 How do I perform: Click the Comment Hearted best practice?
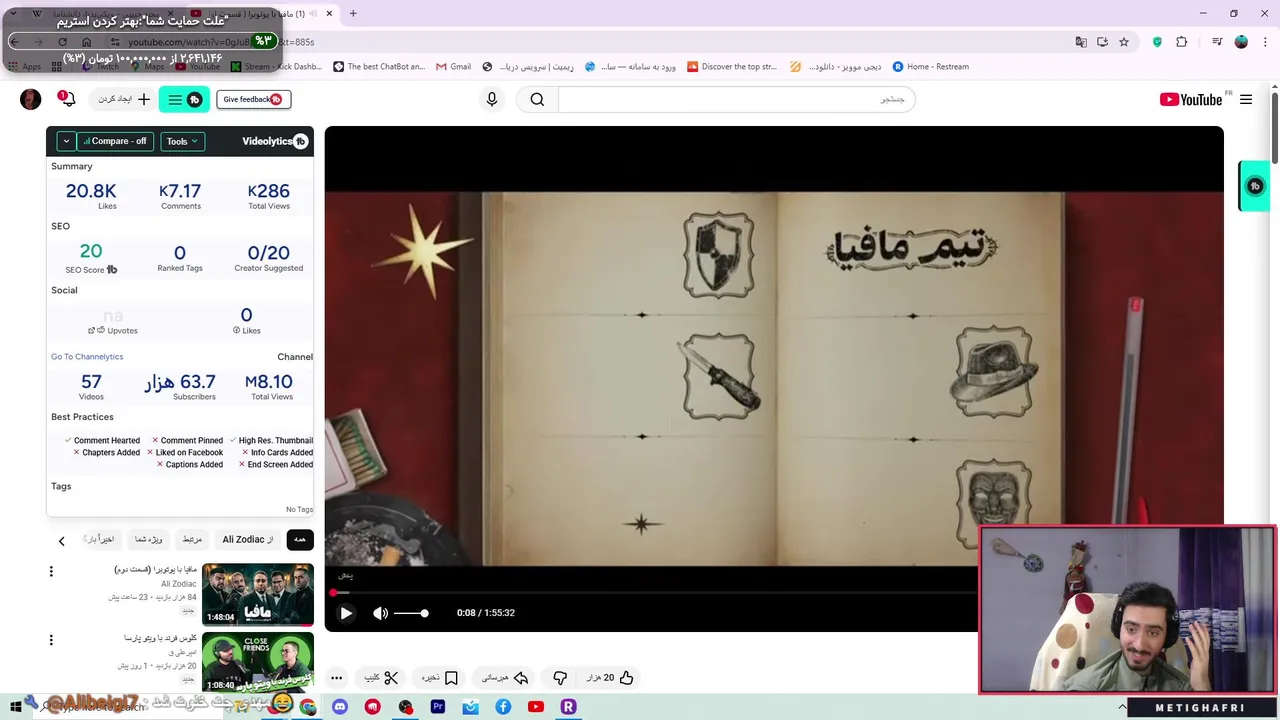102,441
